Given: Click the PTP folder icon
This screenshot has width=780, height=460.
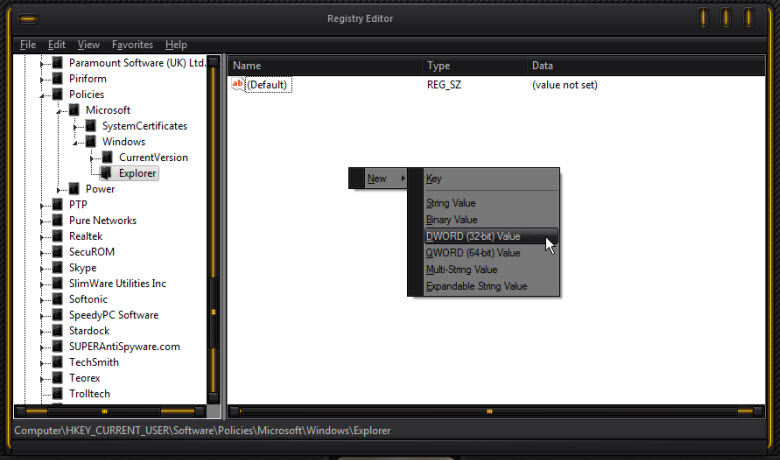Looking at the screenshot, I should pos(58,204).
